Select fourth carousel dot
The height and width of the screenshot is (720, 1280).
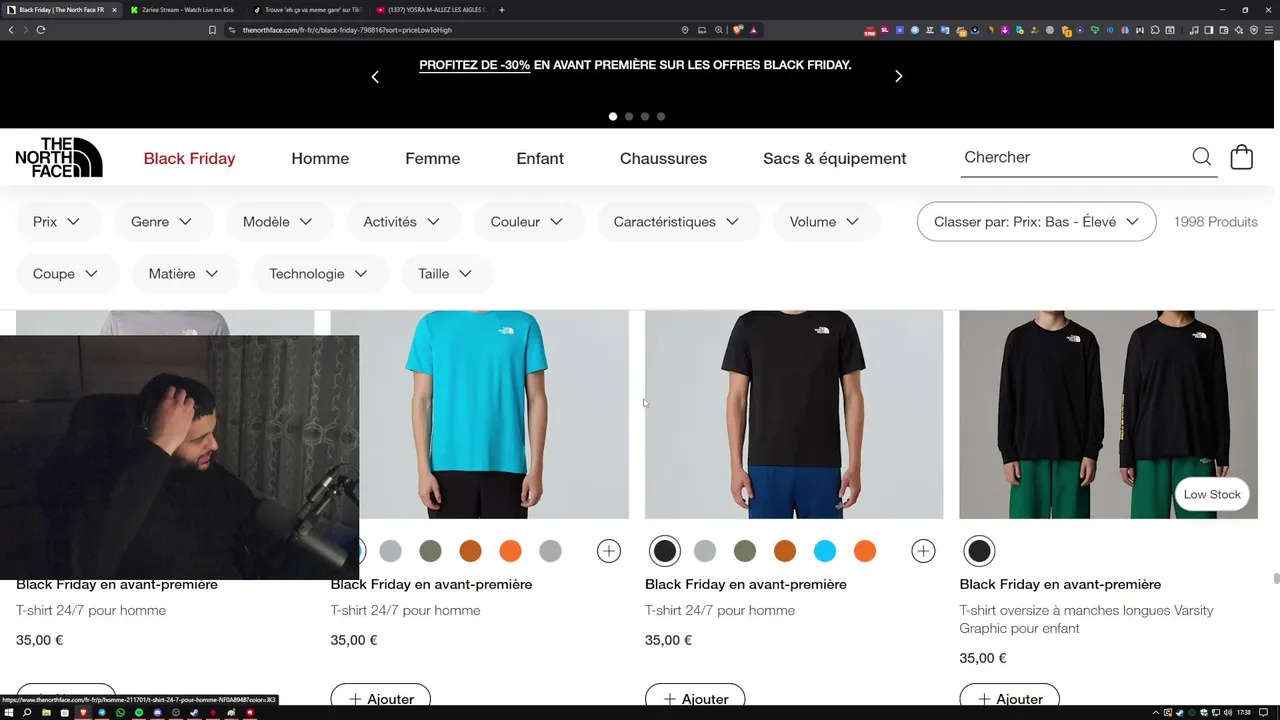(x=661, y=116)
